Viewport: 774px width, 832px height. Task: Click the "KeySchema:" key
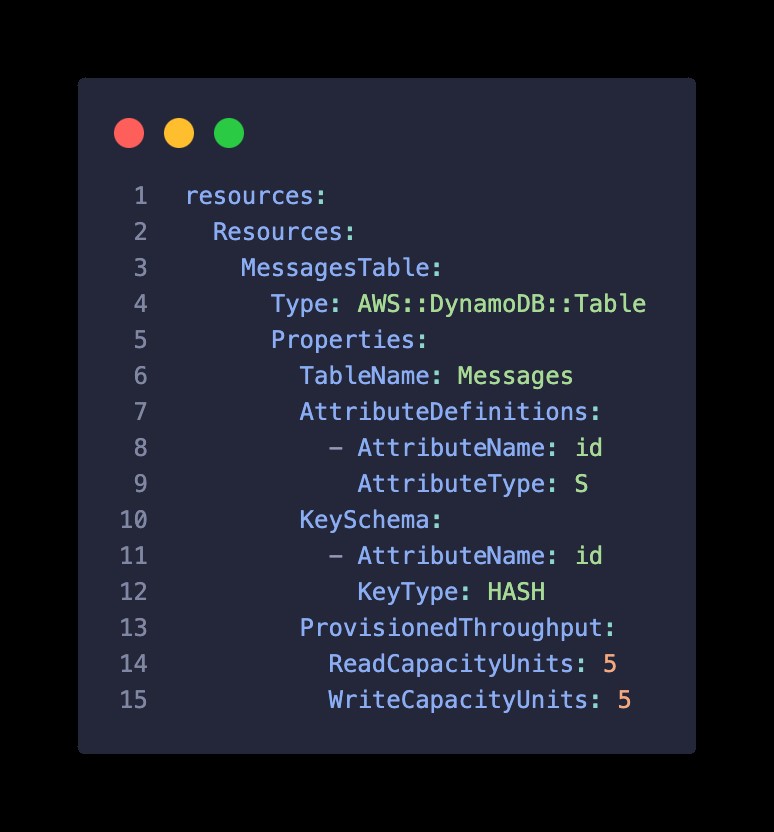(x=370, y=520)
